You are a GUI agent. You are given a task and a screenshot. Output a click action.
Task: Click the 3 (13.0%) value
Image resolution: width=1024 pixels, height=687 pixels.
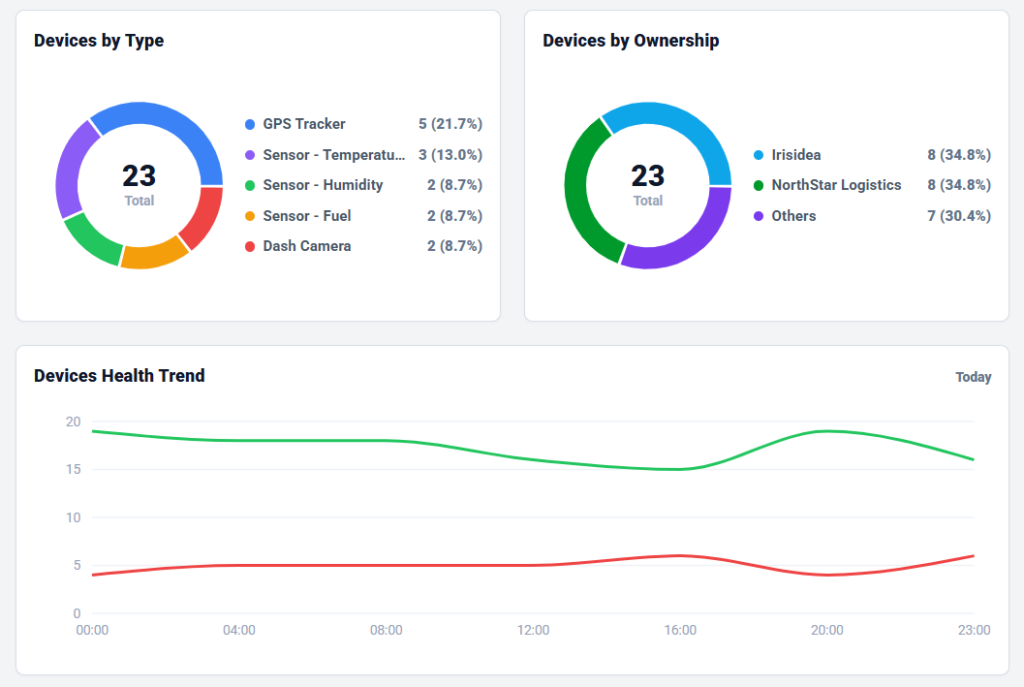[x=450, y=155]
